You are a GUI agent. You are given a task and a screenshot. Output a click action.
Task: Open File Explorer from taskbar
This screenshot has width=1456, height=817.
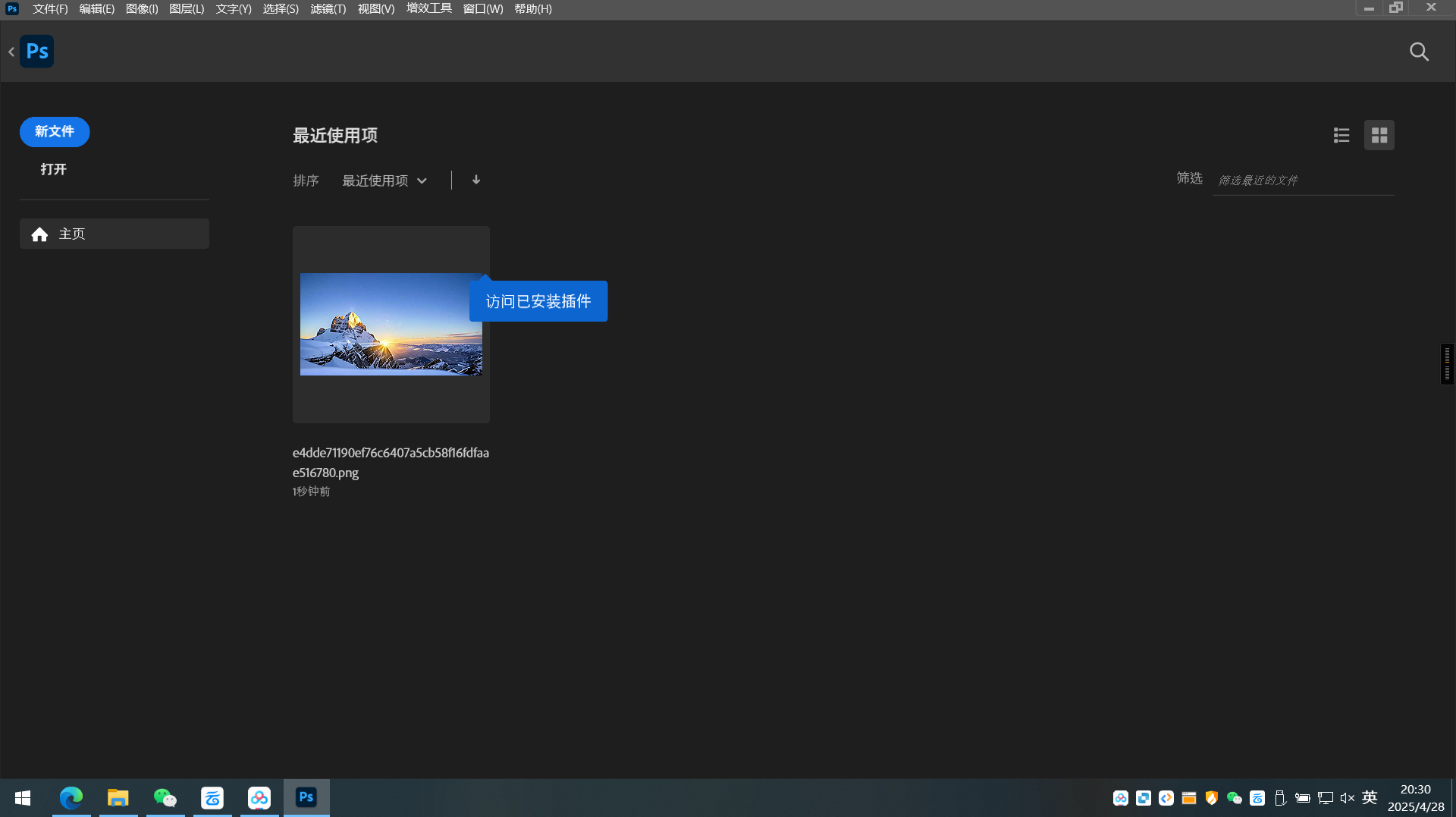point(118,798)
